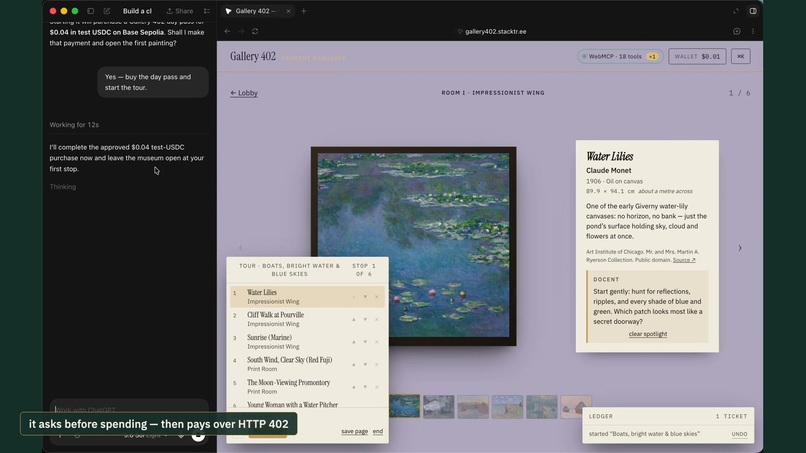Open the Wallet $0.01 button
The width and height of the screenshot is (806, 453).
697,57
